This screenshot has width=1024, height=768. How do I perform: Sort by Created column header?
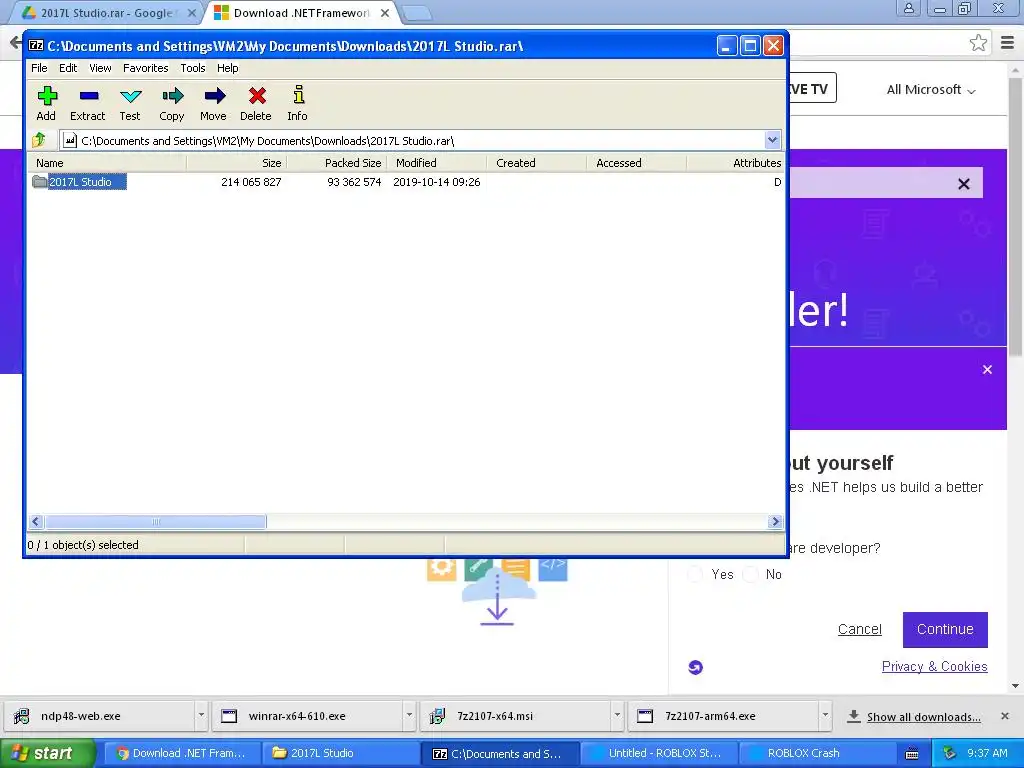point(537,163)
